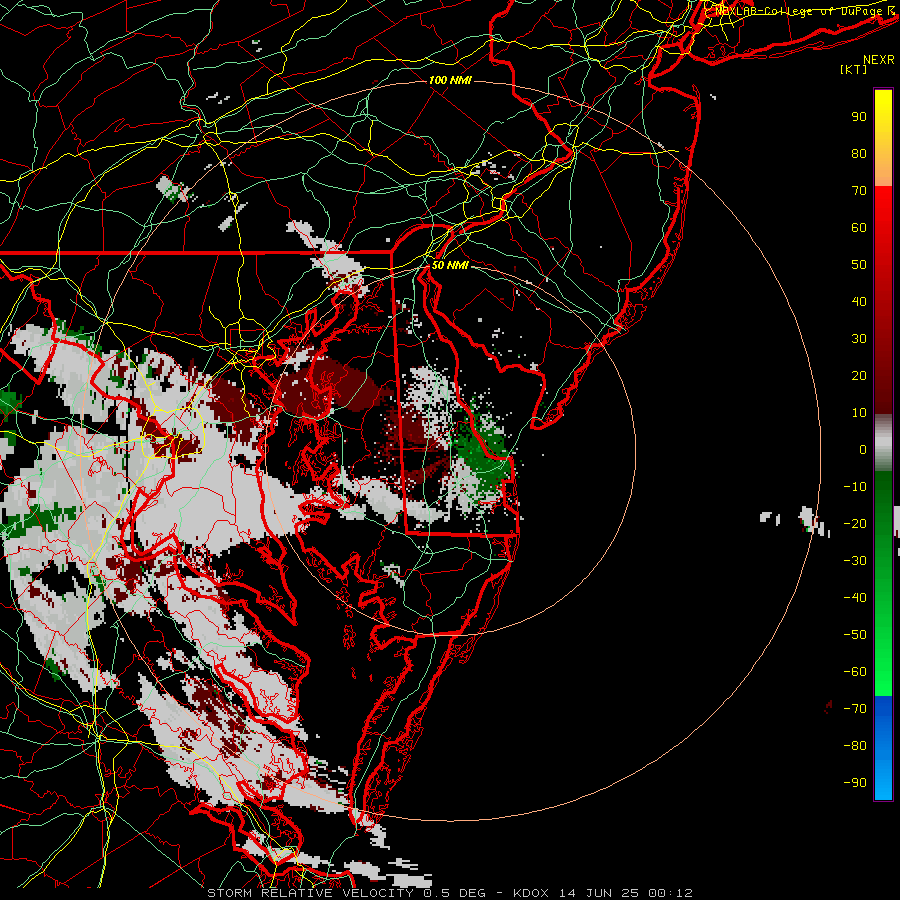Click the -80 value on the velocity scale

click(x=855, y=746)
